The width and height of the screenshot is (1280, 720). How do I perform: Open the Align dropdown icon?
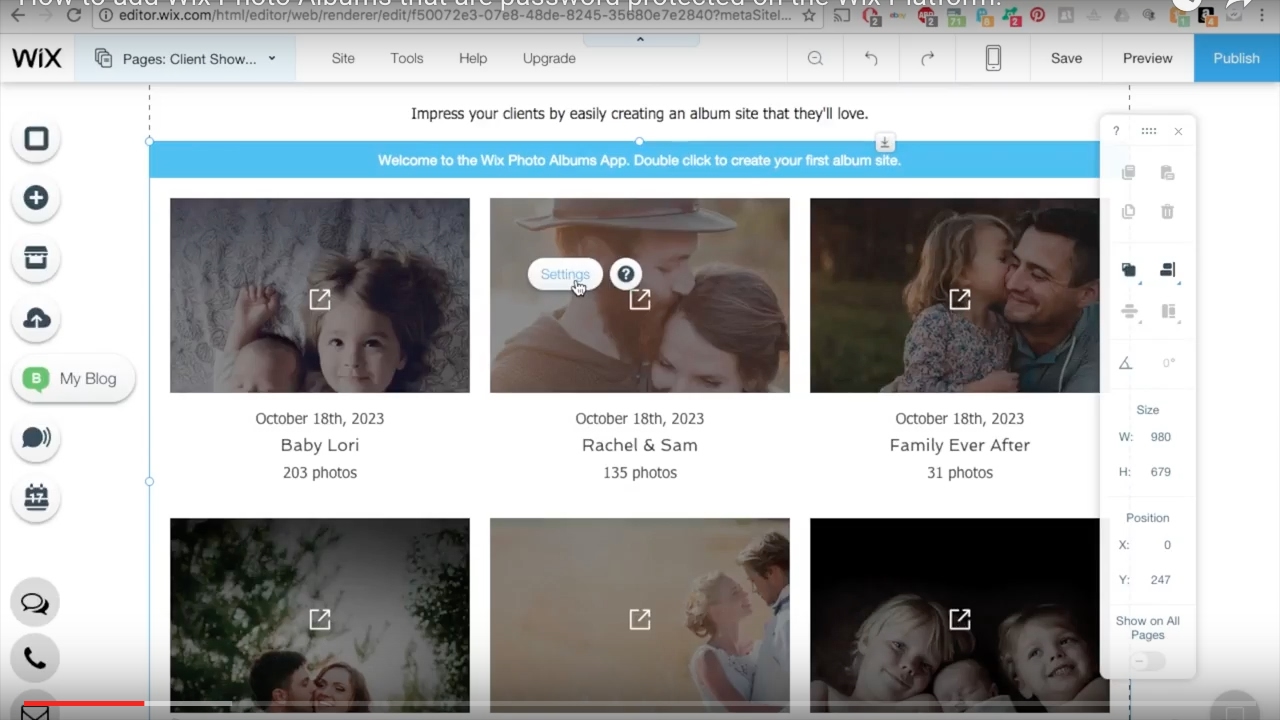coord(1167,270)
